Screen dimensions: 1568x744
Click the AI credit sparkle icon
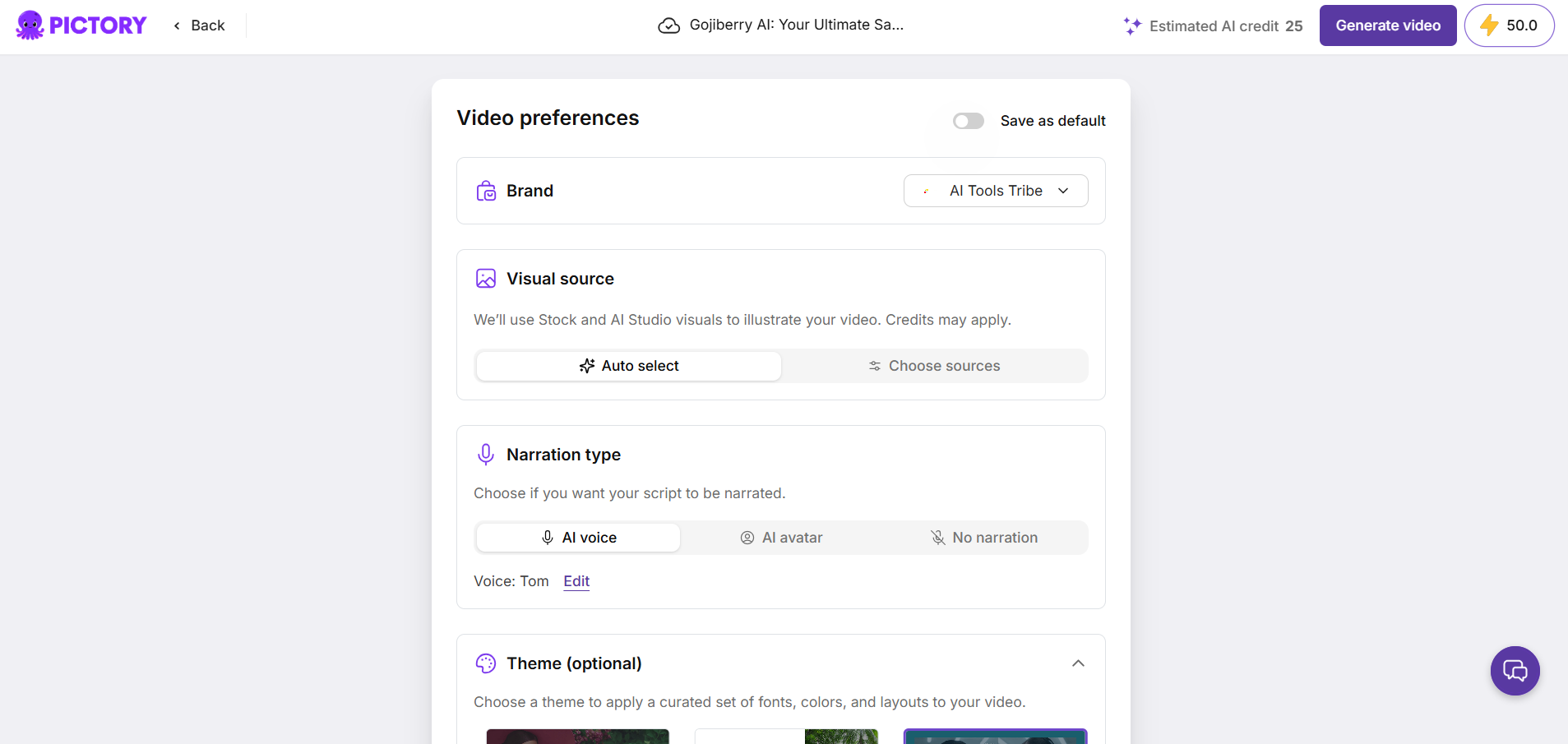click(1132, 25)
